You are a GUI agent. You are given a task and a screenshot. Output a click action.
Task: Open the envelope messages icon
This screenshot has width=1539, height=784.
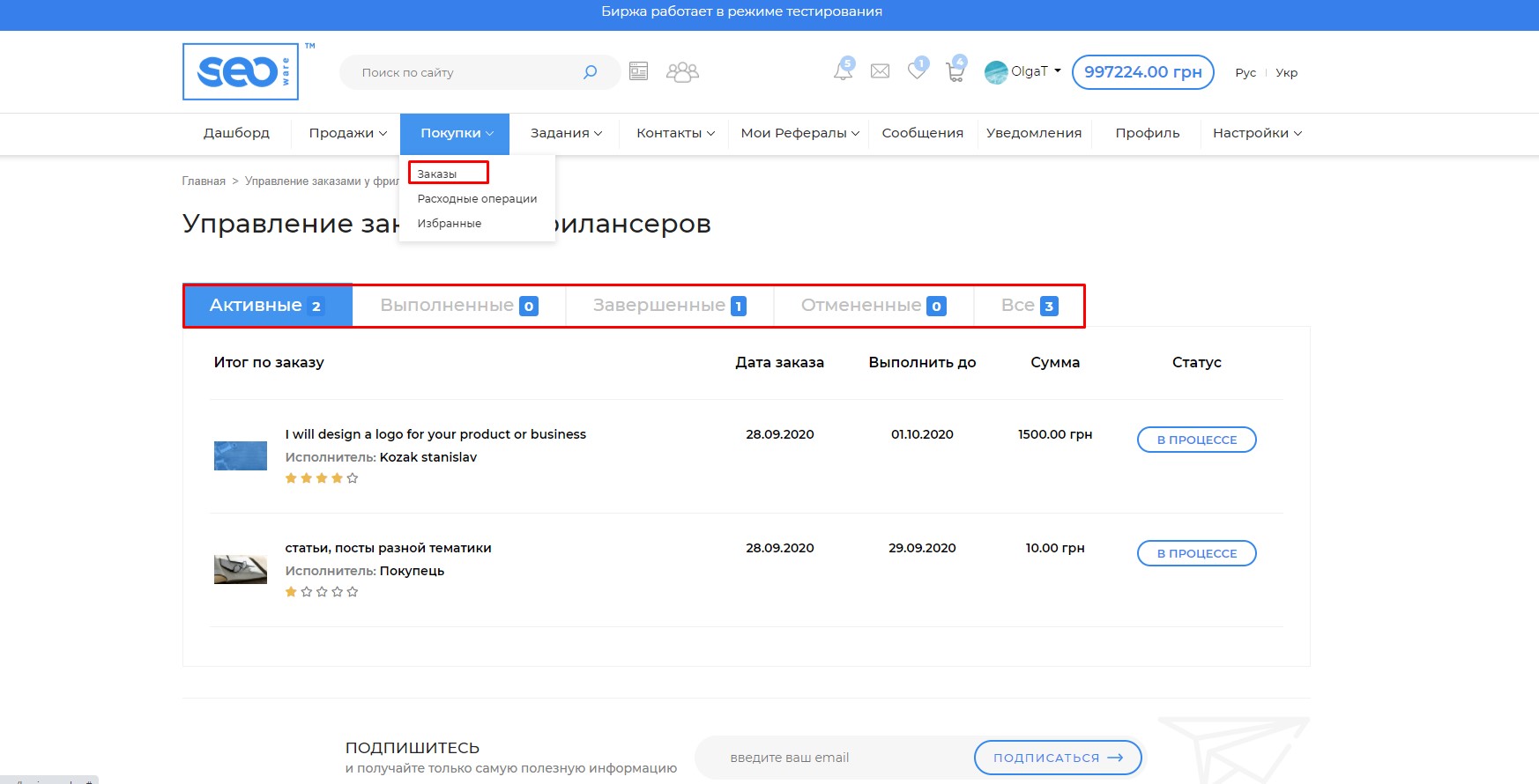point(880,71)
